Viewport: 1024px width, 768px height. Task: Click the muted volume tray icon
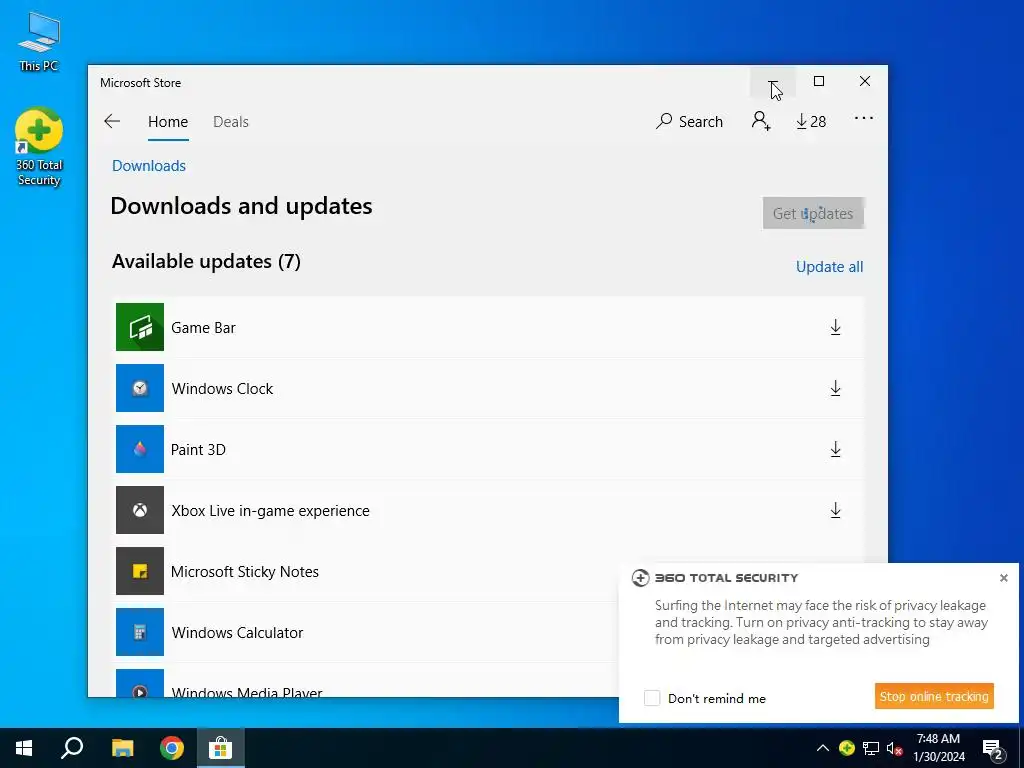click(x=895, y=748)
